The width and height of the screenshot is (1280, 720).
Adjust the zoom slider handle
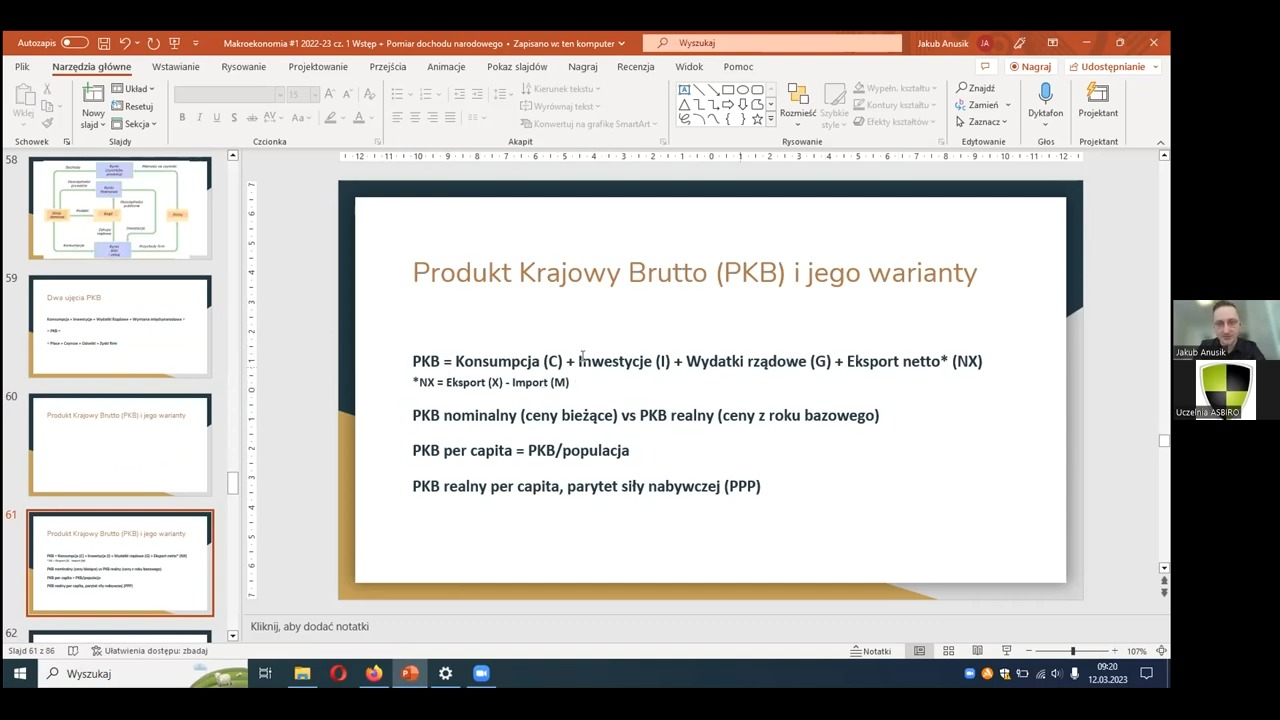[x=1073, y=651]
